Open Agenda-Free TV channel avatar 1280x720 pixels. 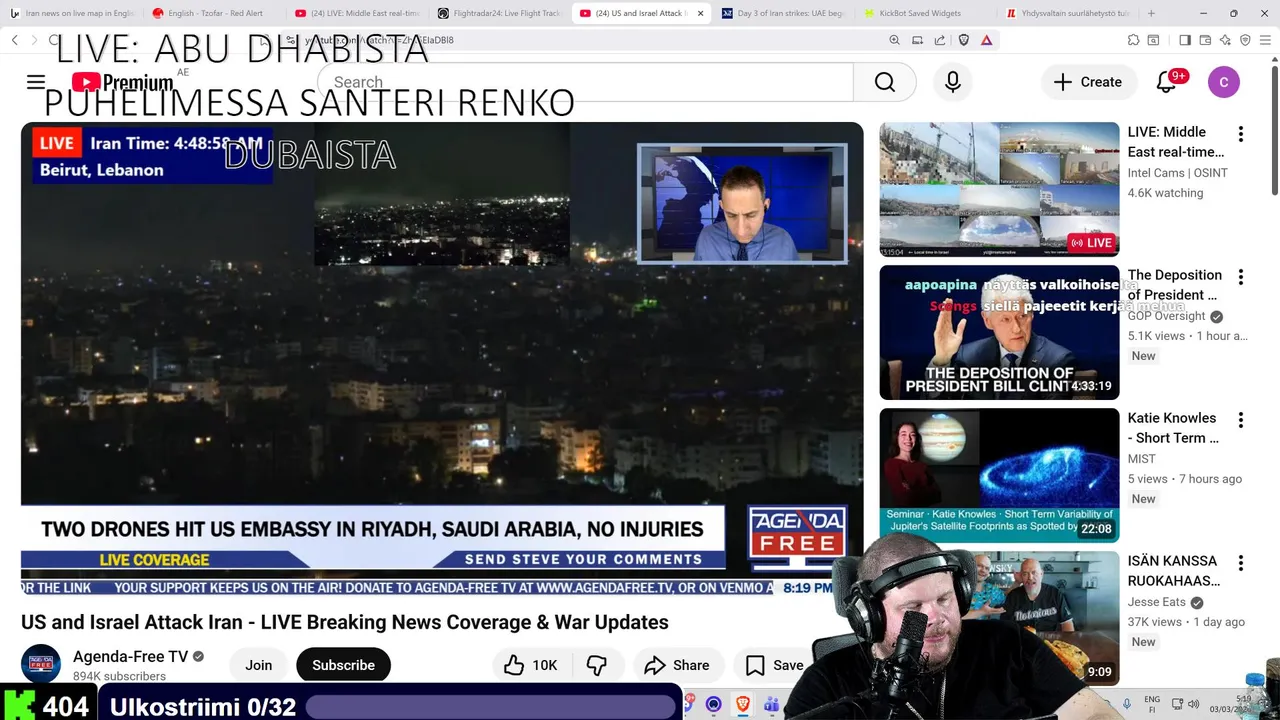41,664
